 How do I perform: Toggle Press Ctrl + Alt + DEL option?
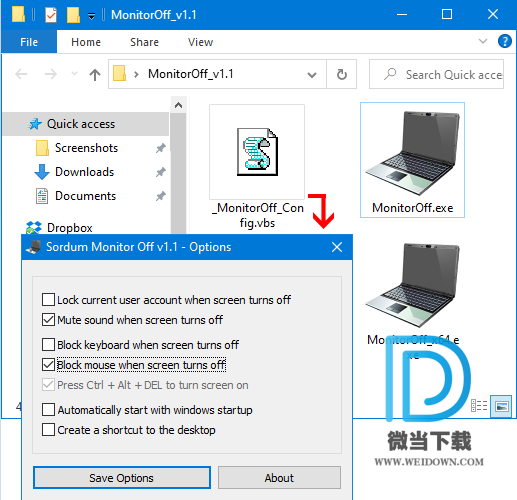(48, 385)
